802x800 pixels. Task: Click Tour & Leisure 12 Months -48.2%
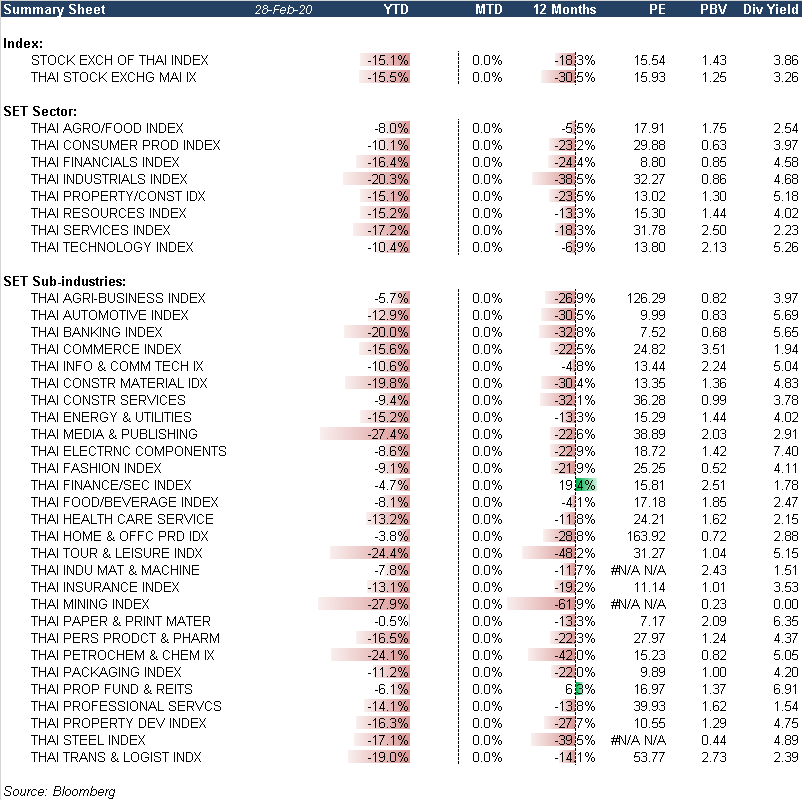(575, 553)
